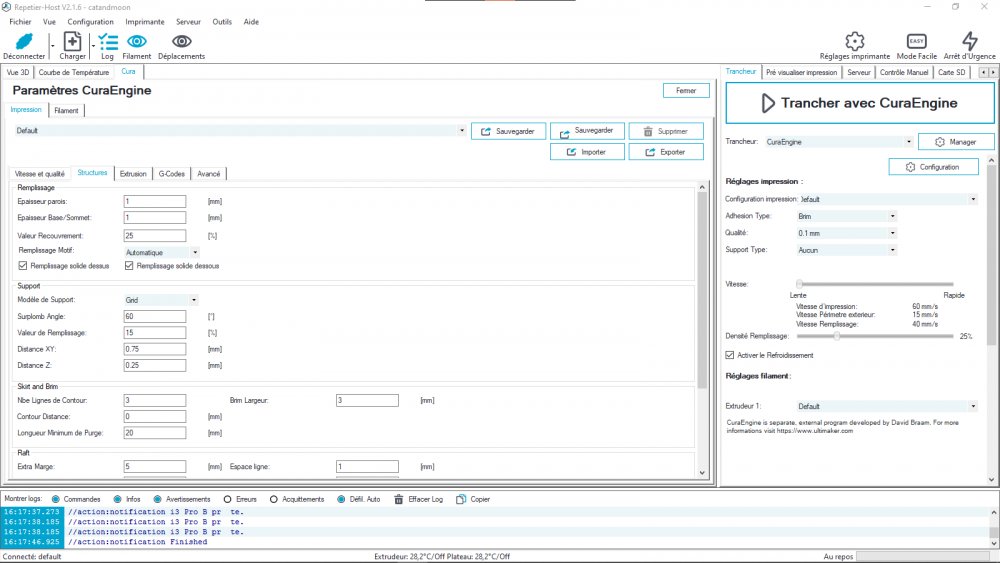Open the Fichier menu
This screenshot has width=1000, height=563.
tap(20, 22)
